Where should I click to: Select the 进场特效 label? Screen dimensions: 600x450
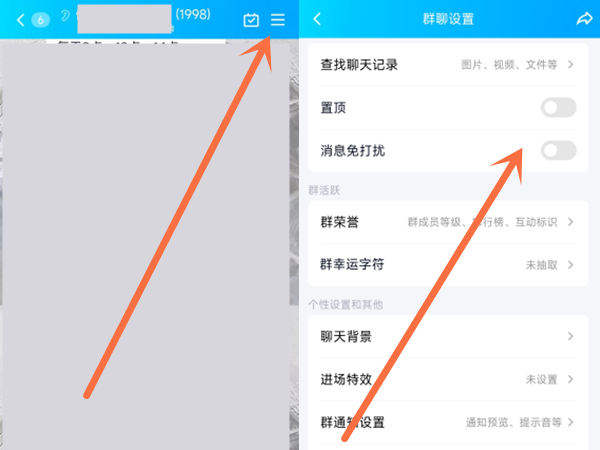click(345, 380)
